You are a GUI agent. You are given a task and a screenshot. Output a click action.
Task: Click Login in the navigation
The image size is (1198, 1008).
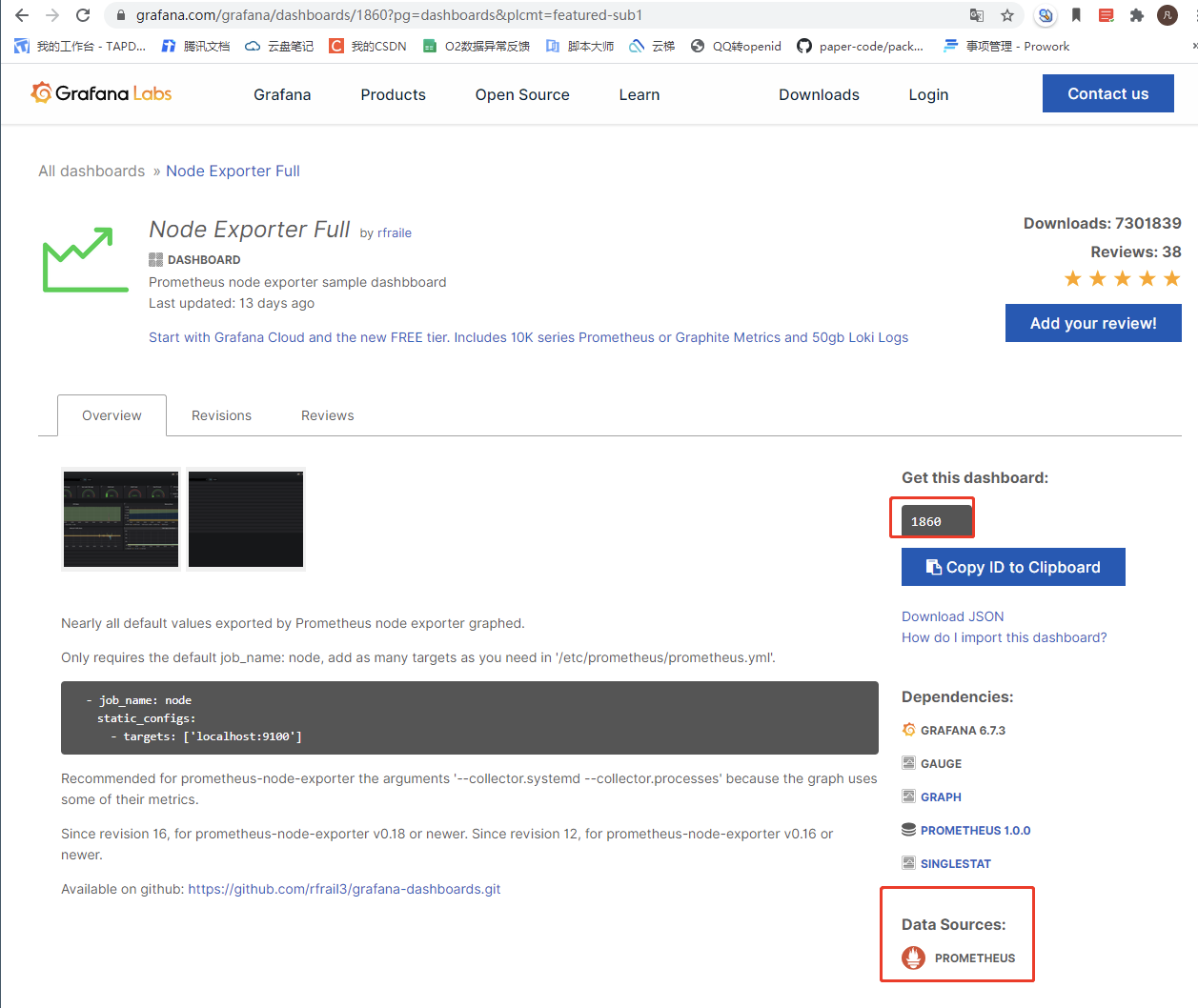pos(928,94)
